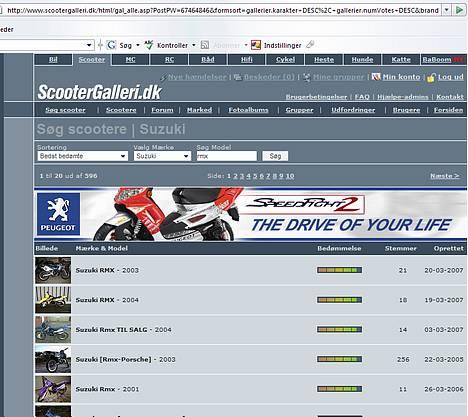468x417 pixels.
Task: Open the BaBoom tab
Action: [x=443, y=60]
